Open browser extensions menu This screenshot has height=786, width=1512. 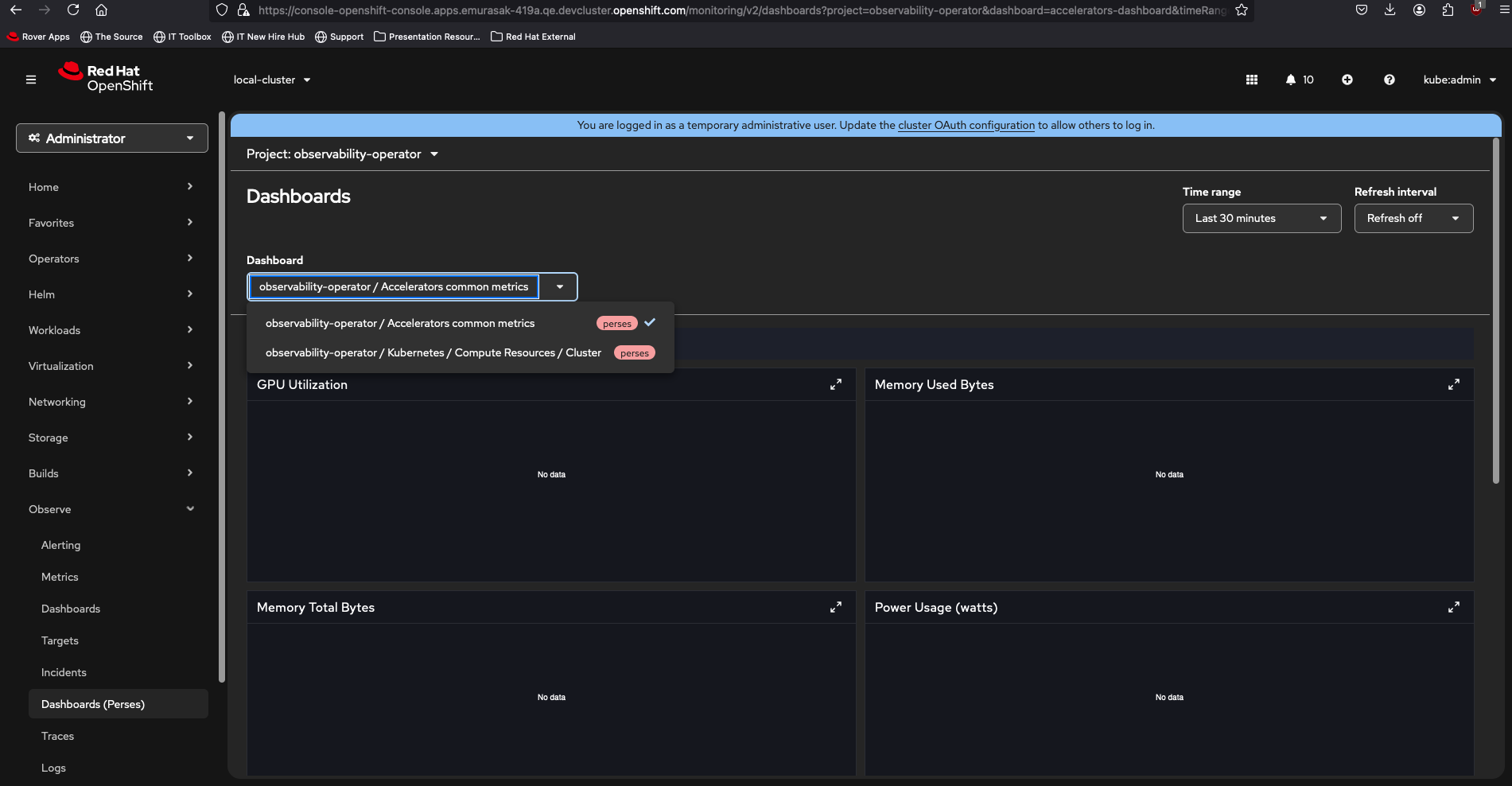pos(1448,10)
